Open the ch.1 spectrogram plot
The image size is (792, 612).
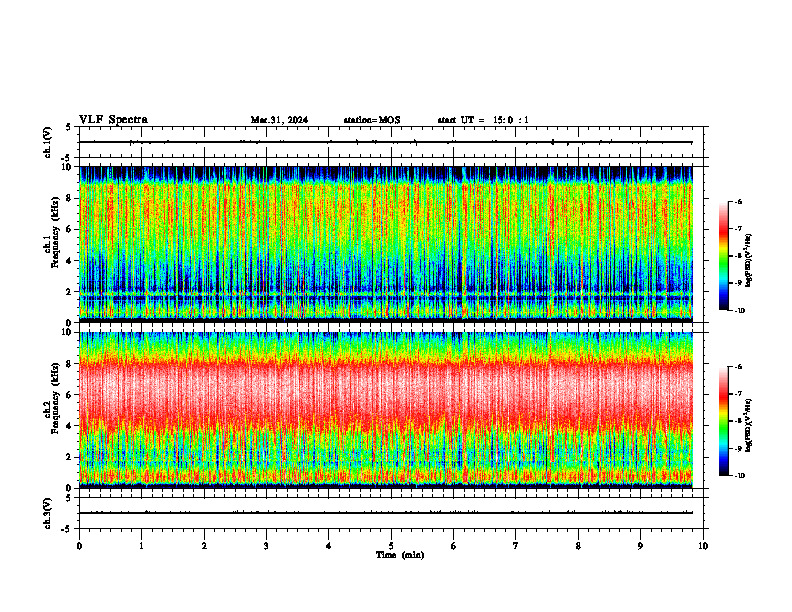tap(386, 244)
